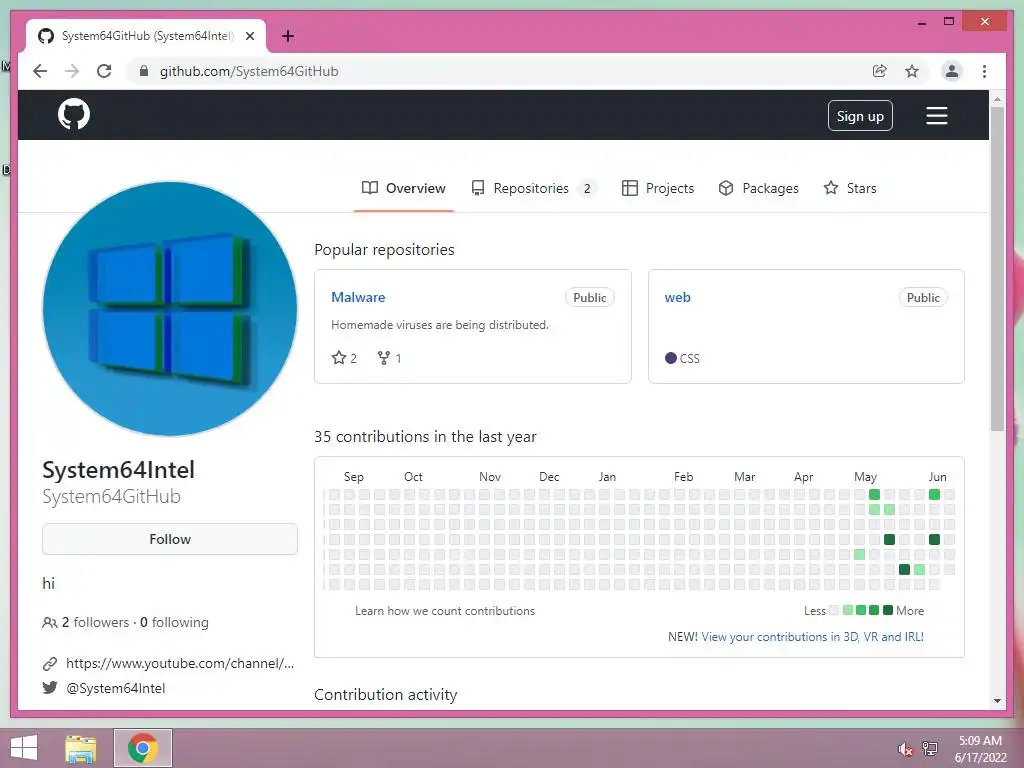1024x768 pixels.
Task: Click the network tray icon
Action: tap(930, 748)
